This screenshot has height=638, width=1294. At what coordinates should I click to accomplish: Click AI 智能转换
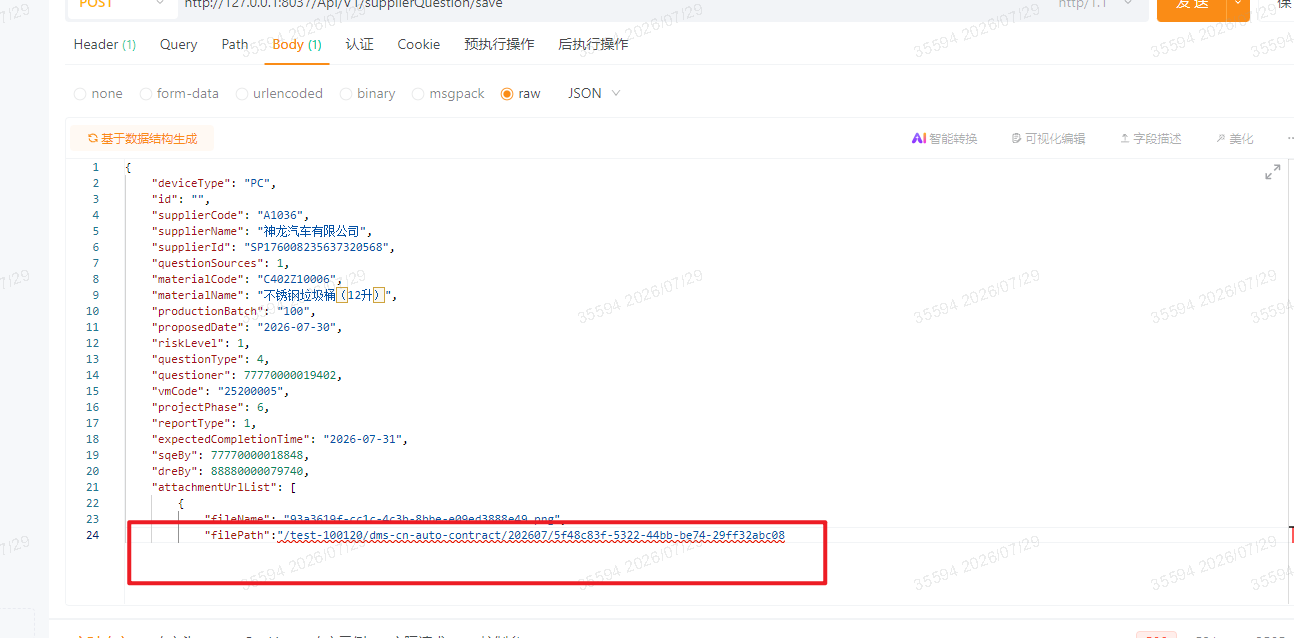pyautogui.click(x=944, y=139)
